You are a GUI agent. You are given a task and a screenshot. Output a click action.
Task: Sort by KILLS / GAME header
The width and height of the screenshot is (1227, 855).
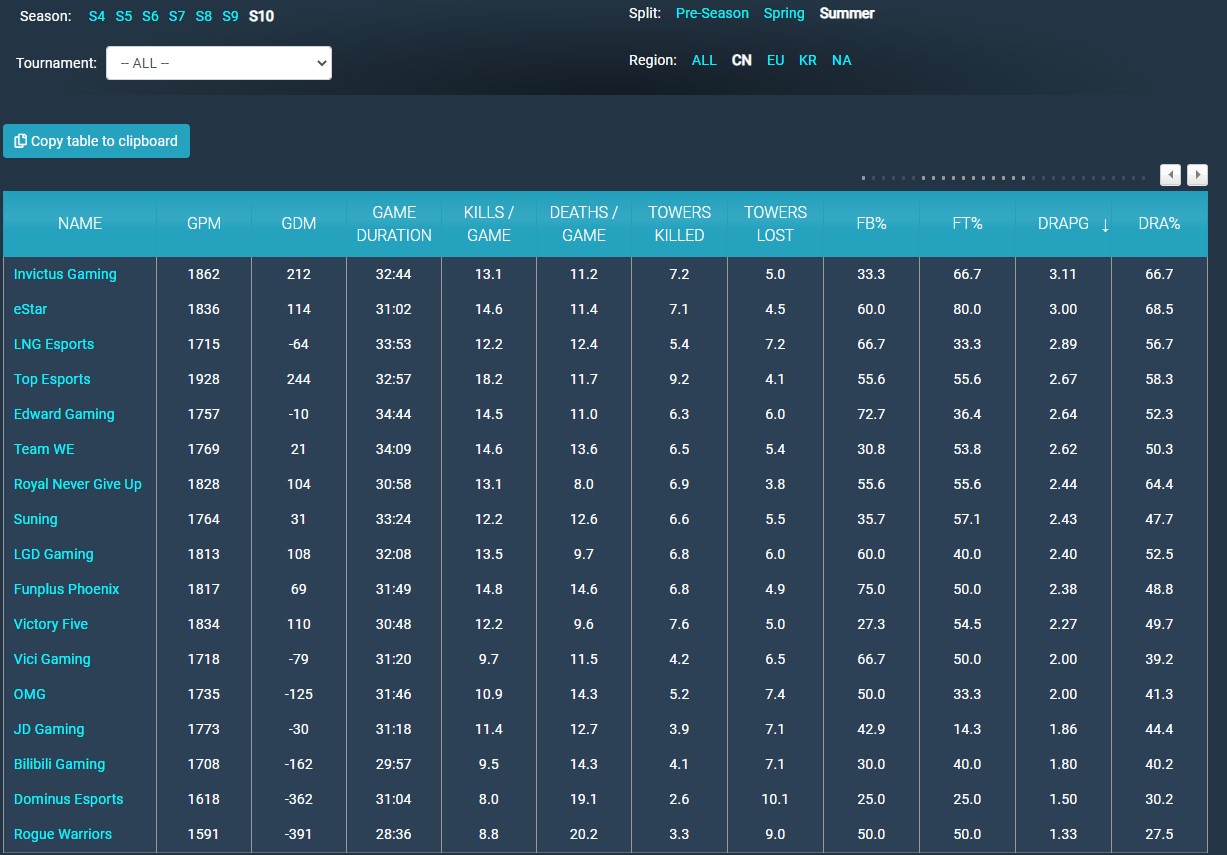coord(489,224)
